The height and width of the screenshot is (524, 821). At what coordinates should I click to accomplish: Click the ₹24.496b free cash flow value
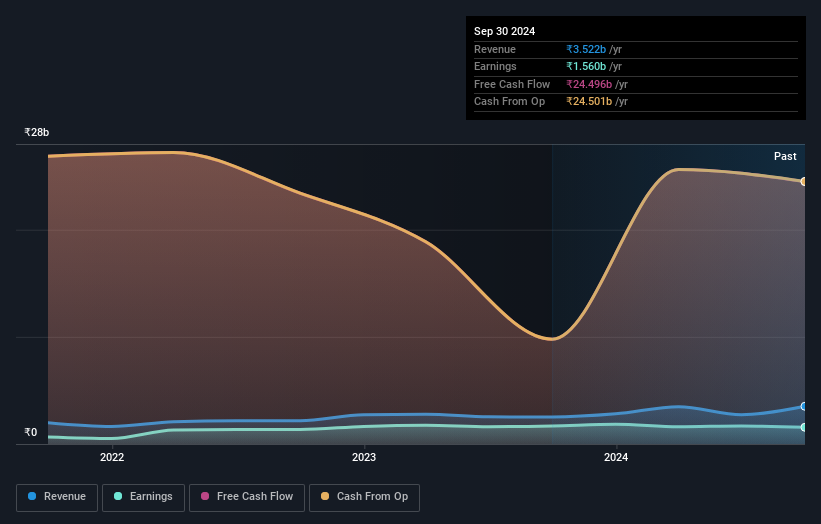tap(589, 84)
